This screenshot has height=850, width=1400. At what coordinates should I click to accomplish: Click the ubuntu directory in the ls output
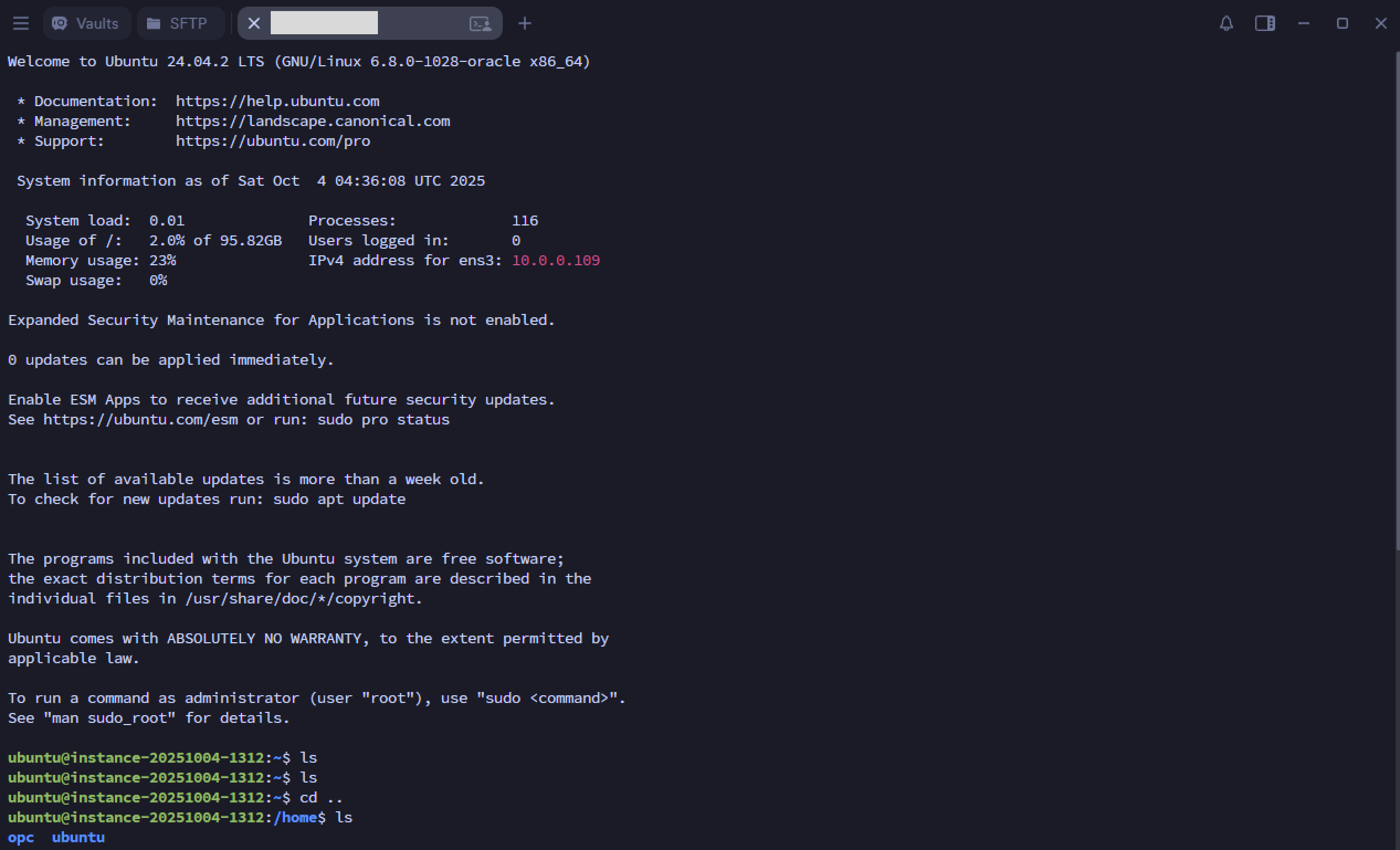(78, 837)
